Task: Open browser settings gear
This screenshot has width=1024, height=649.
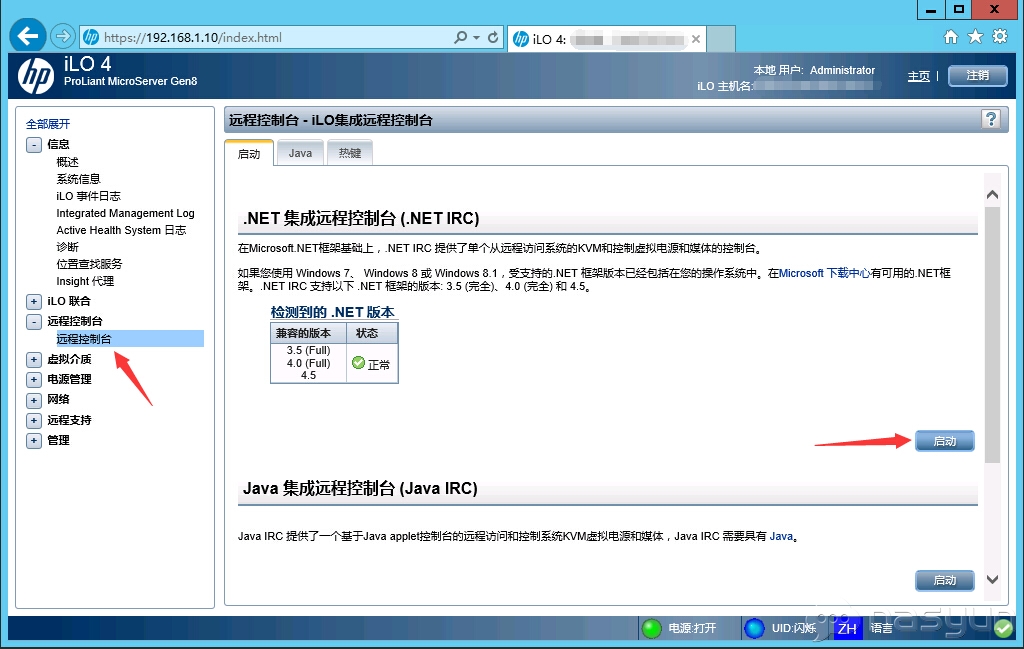Action: point(1000,37)
